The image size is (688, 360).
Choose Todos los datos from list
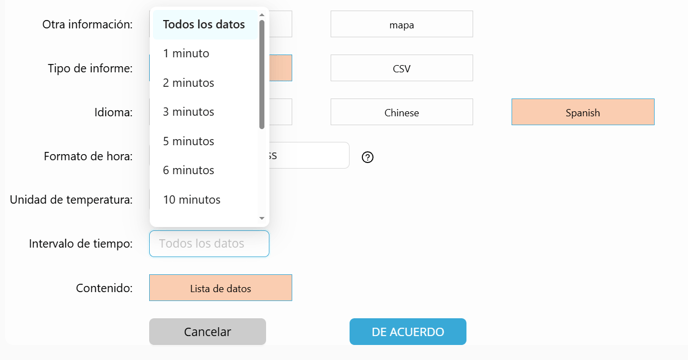pyautogui.click(x=205, y=25)
